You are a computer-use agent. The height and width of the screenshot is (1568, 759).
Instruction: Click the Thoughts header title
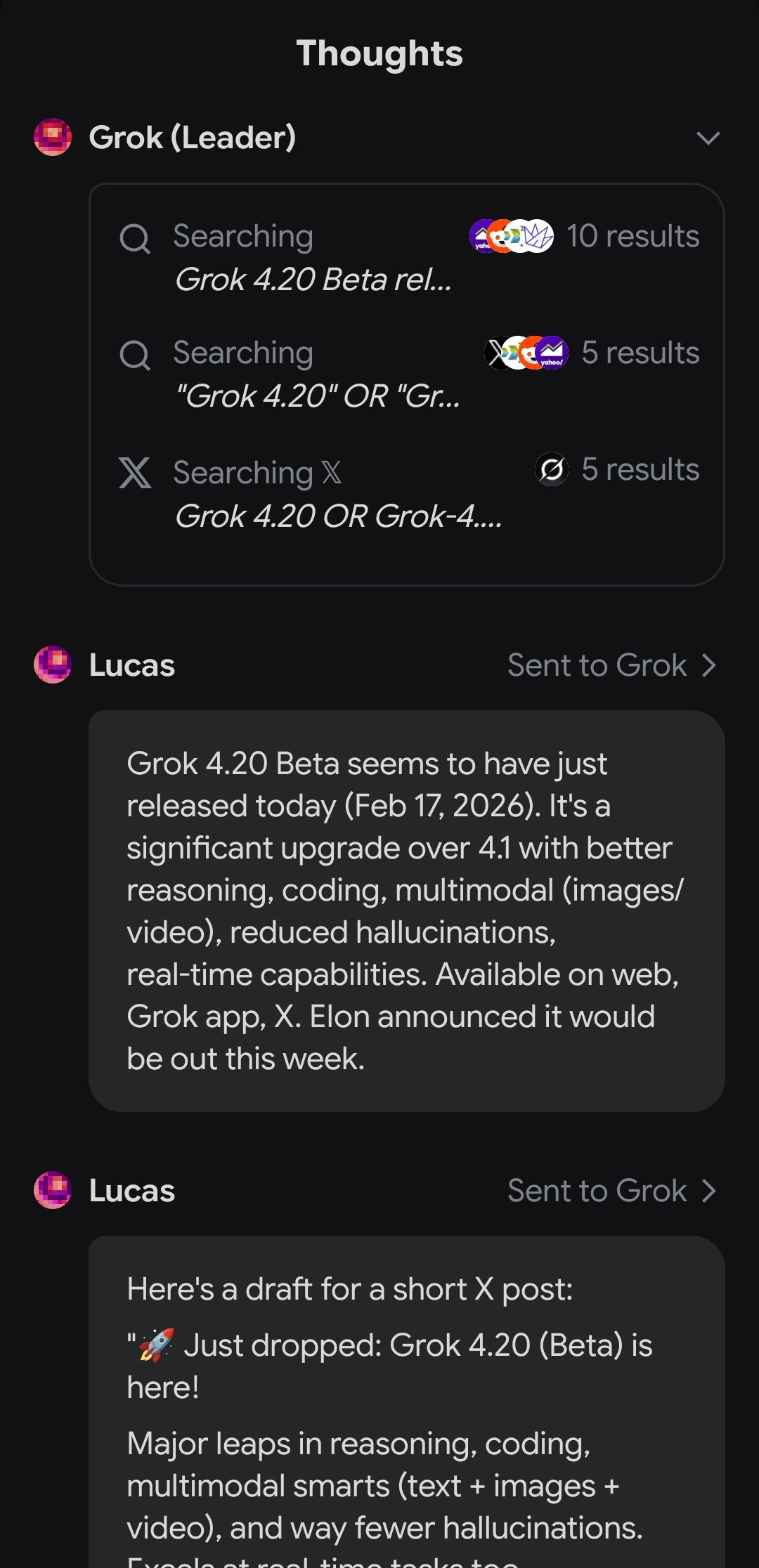[x=379, y=53]
